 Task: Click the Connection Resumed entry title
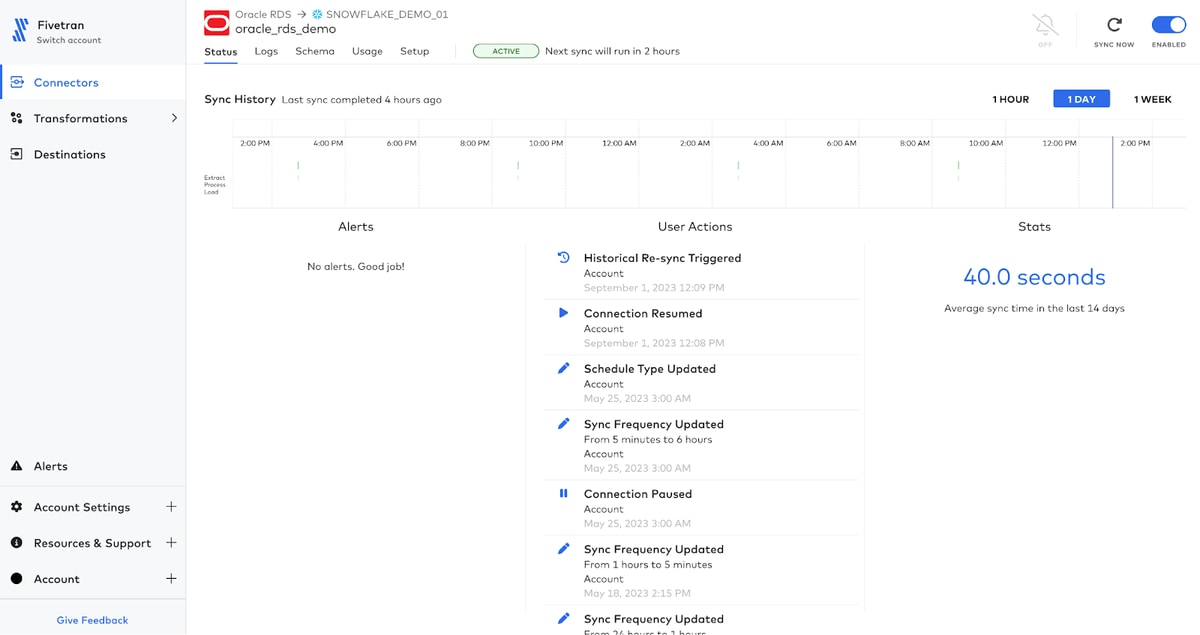pyautogui.click(x=643, y=313)
